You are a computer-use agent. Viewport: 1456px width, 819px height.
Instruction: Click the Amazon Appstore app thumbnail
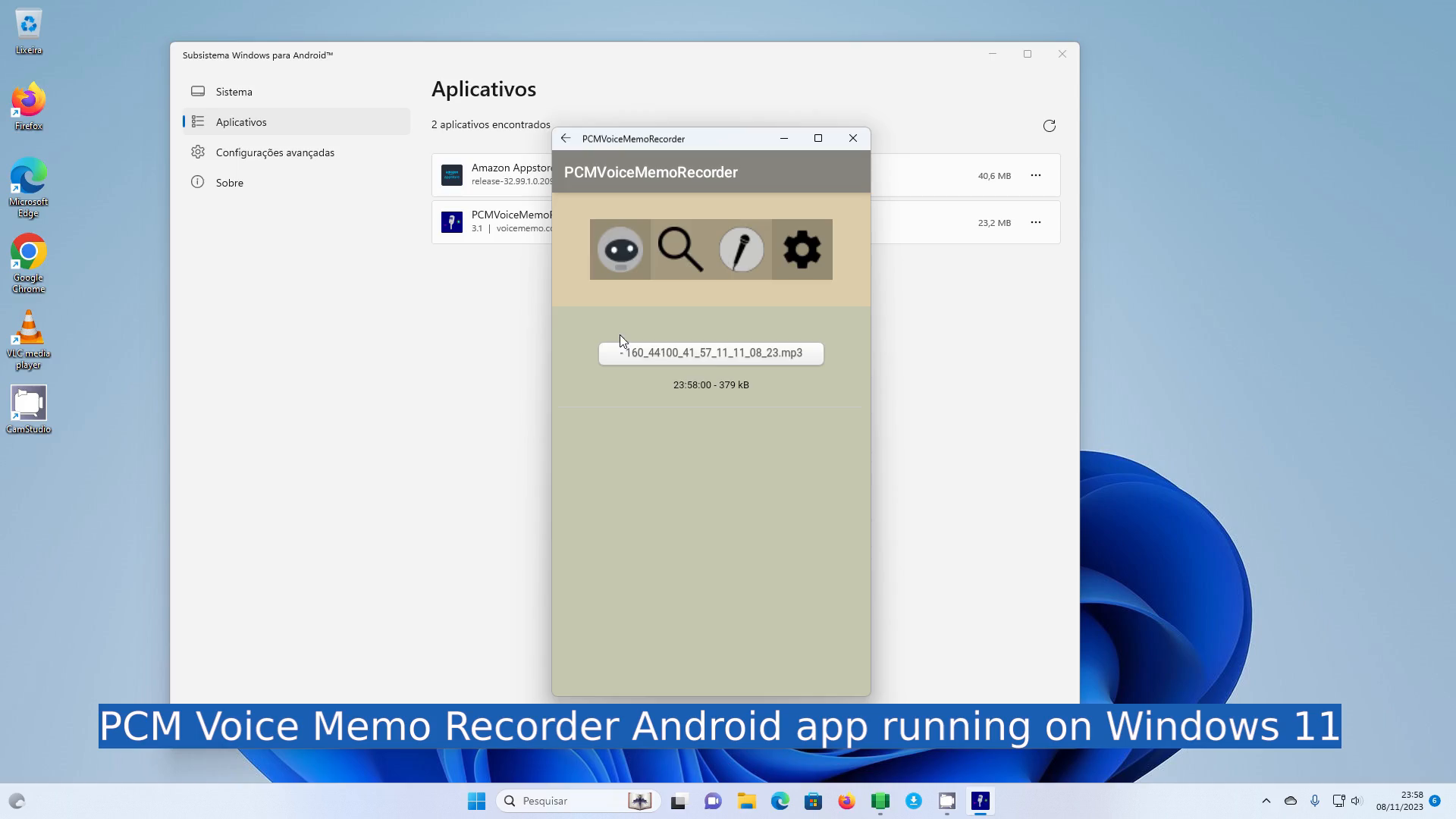(452, 175)
